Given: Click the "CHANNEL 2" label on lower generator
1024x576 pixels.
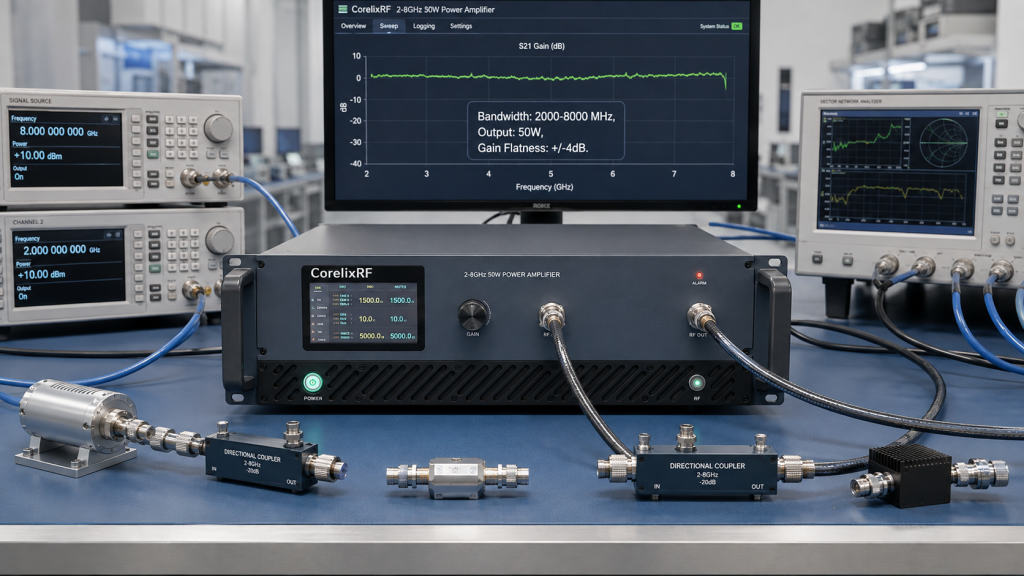Looking at the screenshot, I should pyautogui.click(x=28, y=222).
